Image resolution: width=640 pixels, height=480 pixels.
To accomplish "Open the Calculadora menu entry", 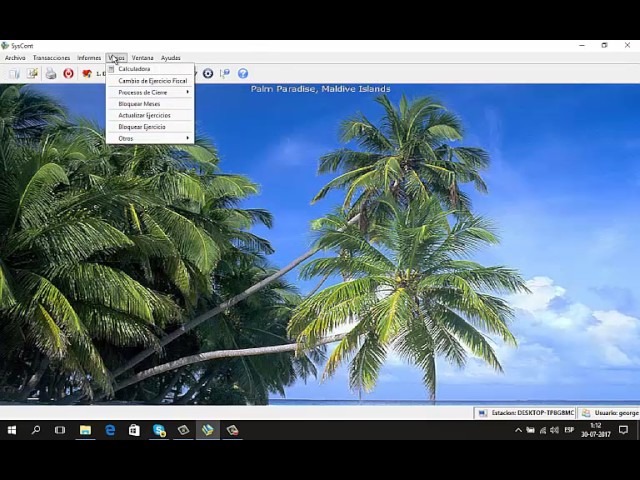I will (134, 69).
